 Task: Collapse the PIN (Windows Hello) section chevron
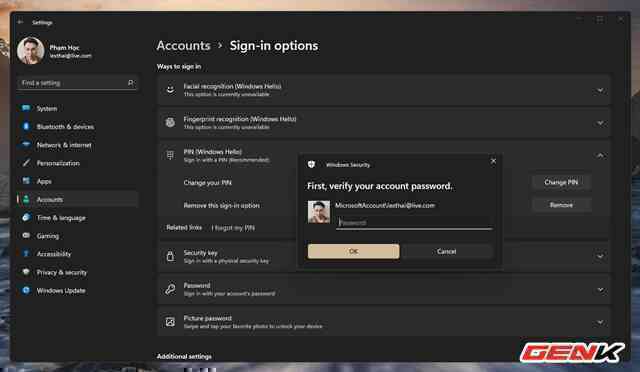(600, 156)
